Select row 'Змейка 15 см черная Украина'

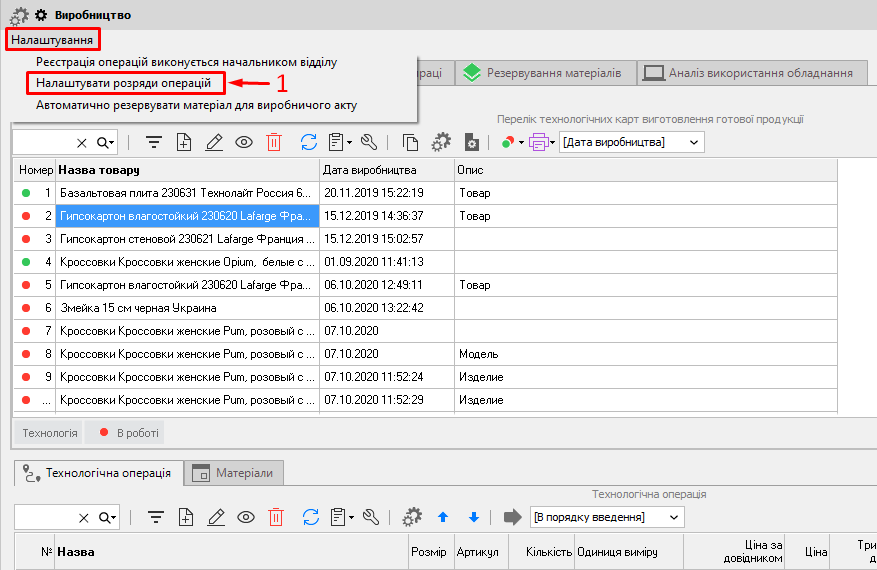pos(187,308)
